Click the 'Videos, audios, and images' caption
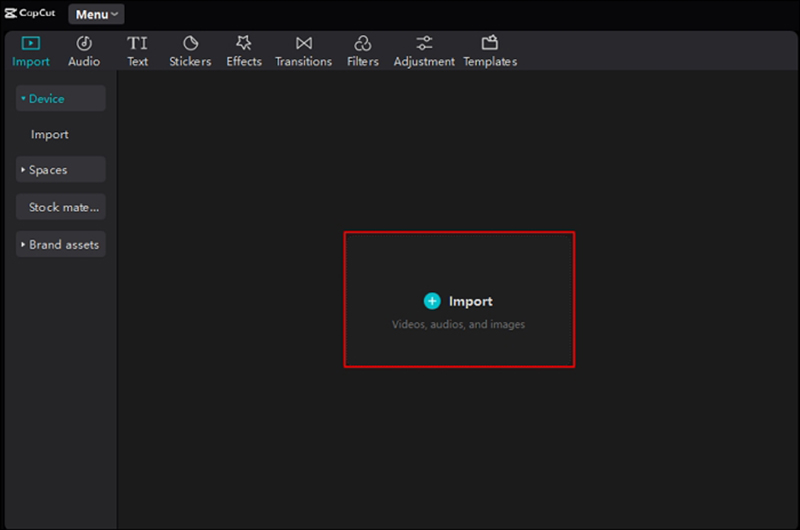This screenshot has width=800, height=530. coord(458,325)
